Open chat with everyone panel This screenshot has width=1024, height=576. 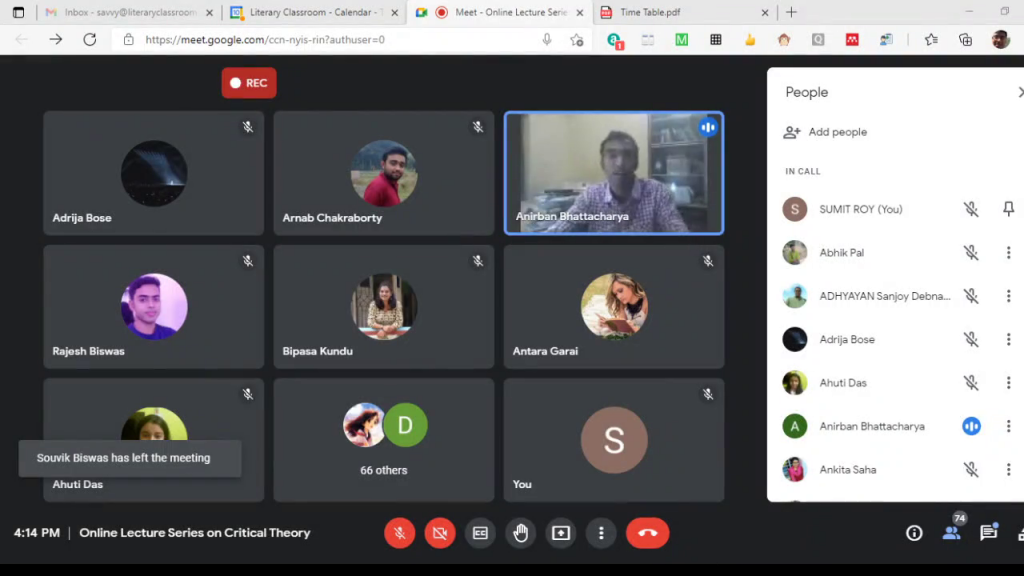988,533
